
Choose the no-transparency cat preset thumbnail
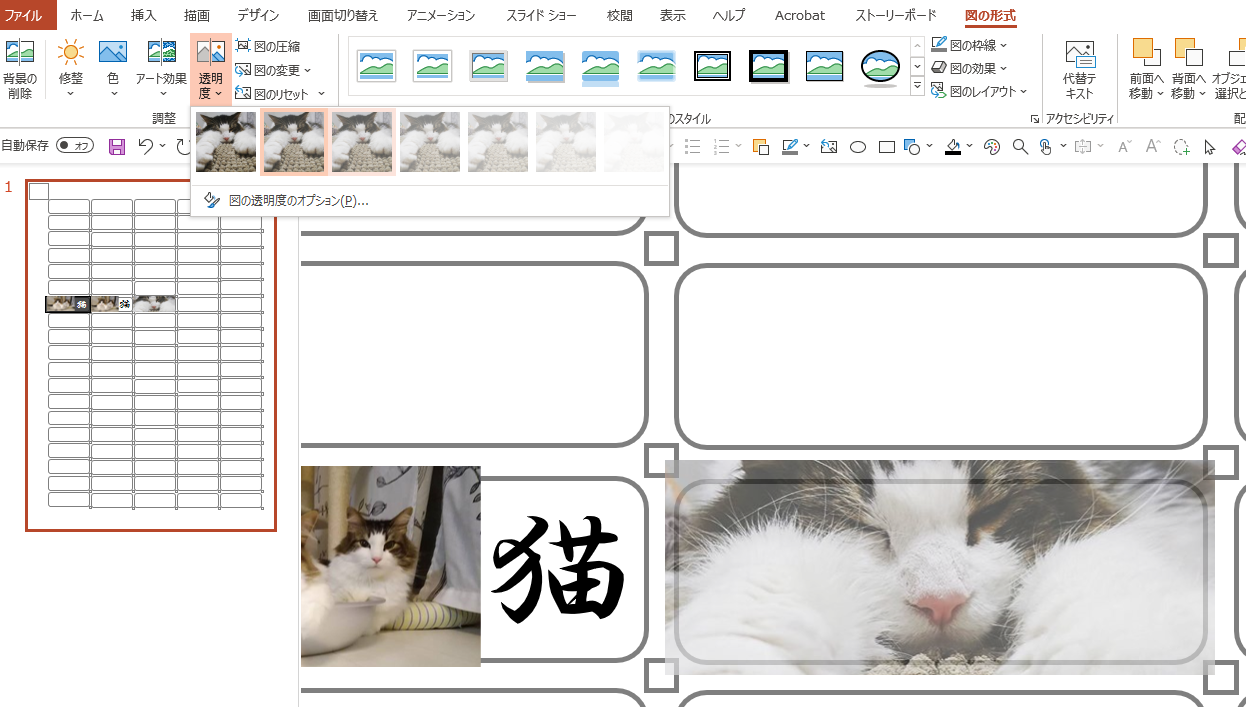[x=226, y=142]
